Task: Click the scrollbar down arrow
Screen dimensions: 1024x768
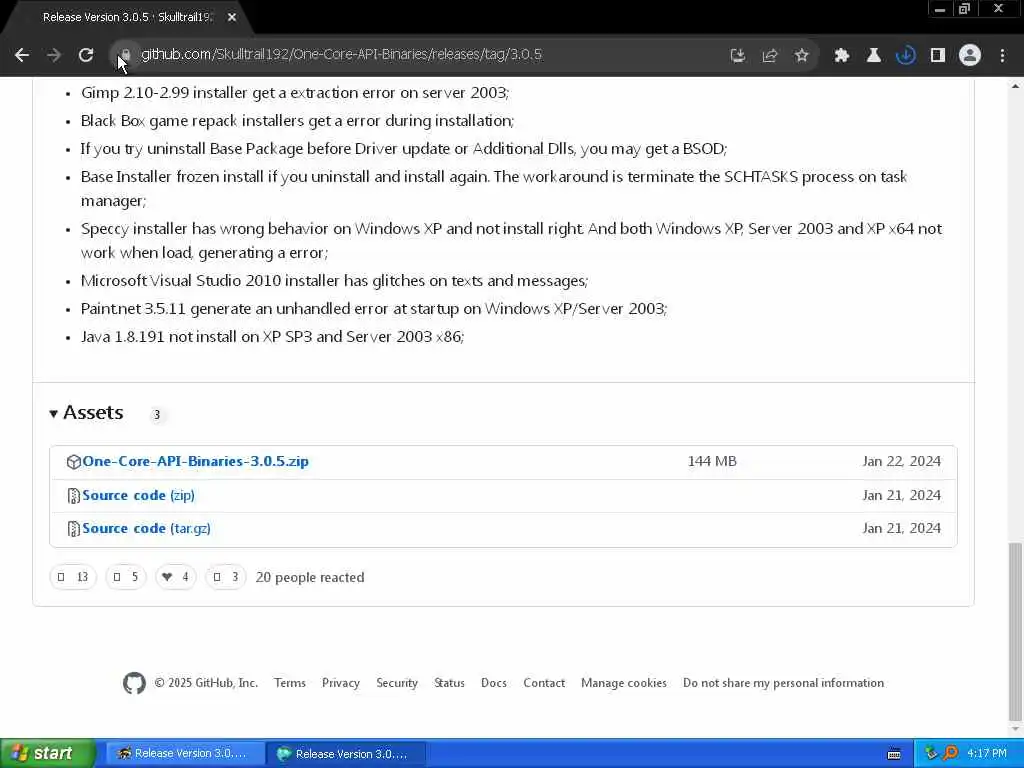Action: 1015,729
